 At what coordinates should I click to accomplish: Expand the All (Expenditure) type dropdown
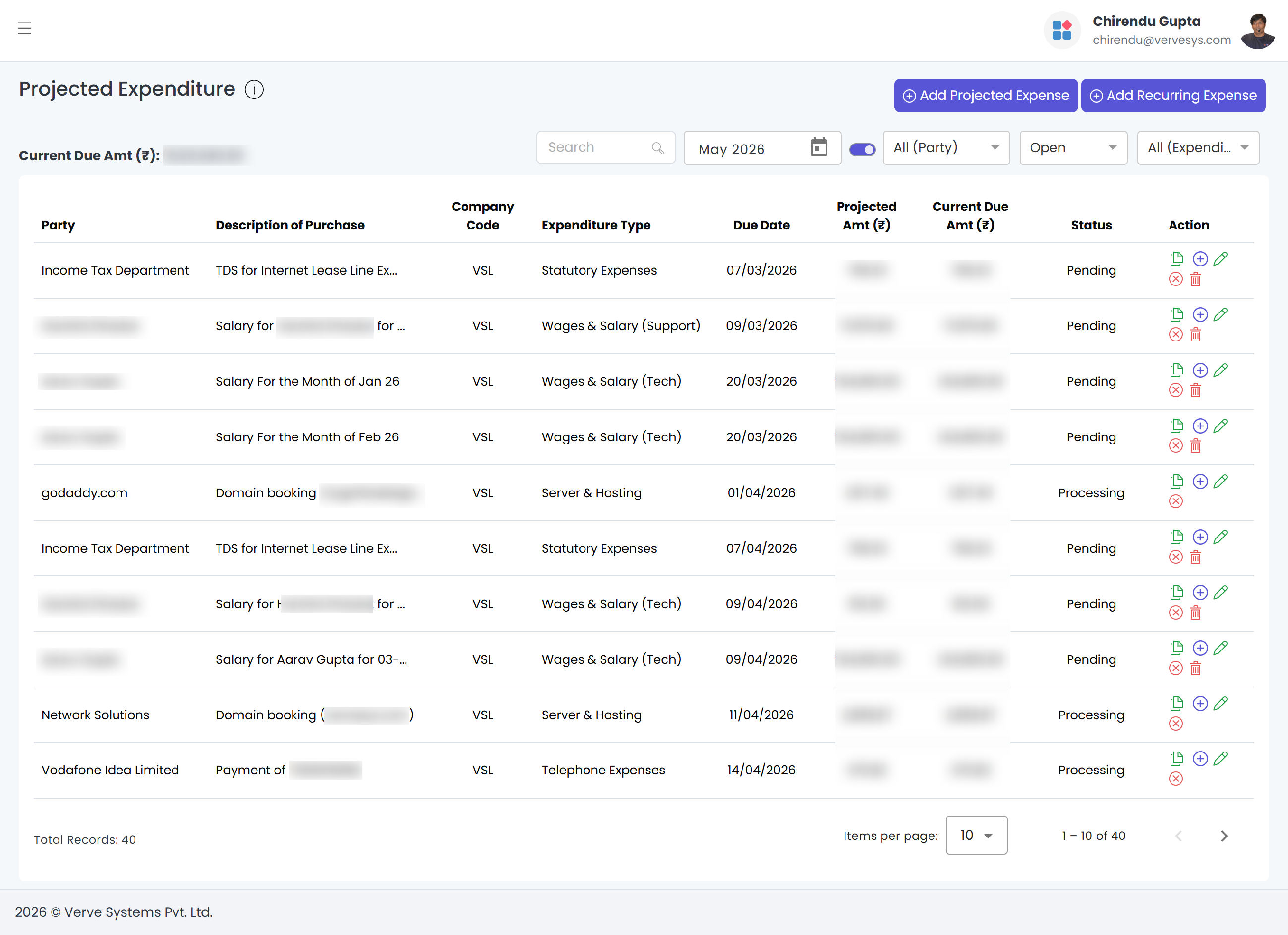pyautogui.click(x=1198, y=148)
